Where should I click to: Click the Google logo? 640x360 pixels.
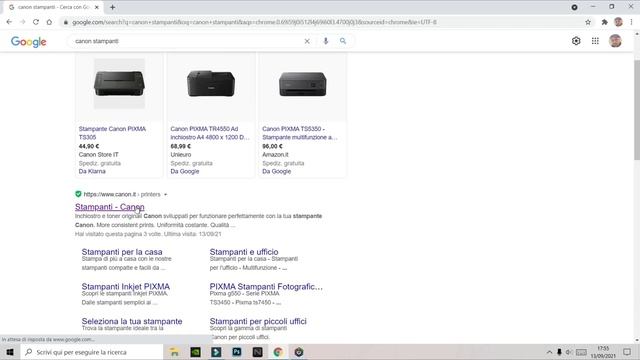click(29, 42)
